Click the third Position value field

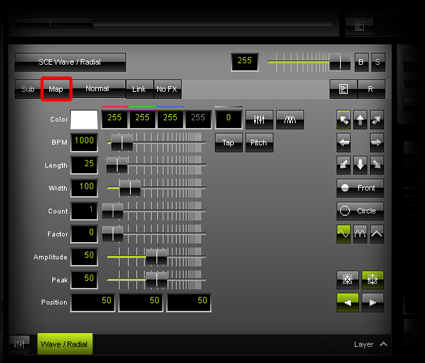[189, 303]
